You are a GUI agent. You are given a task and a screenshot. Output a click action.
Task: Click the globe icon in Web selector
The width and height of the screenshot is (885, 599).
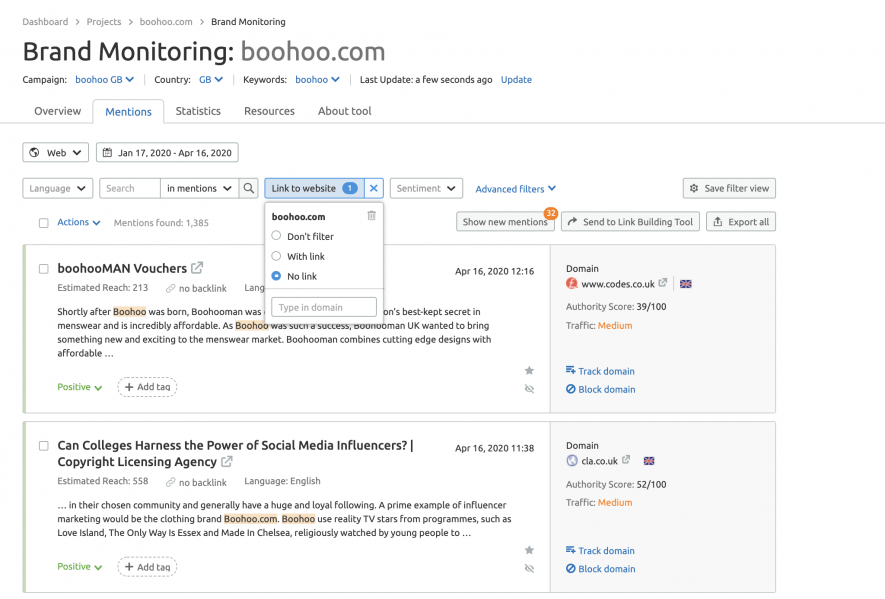34,152
